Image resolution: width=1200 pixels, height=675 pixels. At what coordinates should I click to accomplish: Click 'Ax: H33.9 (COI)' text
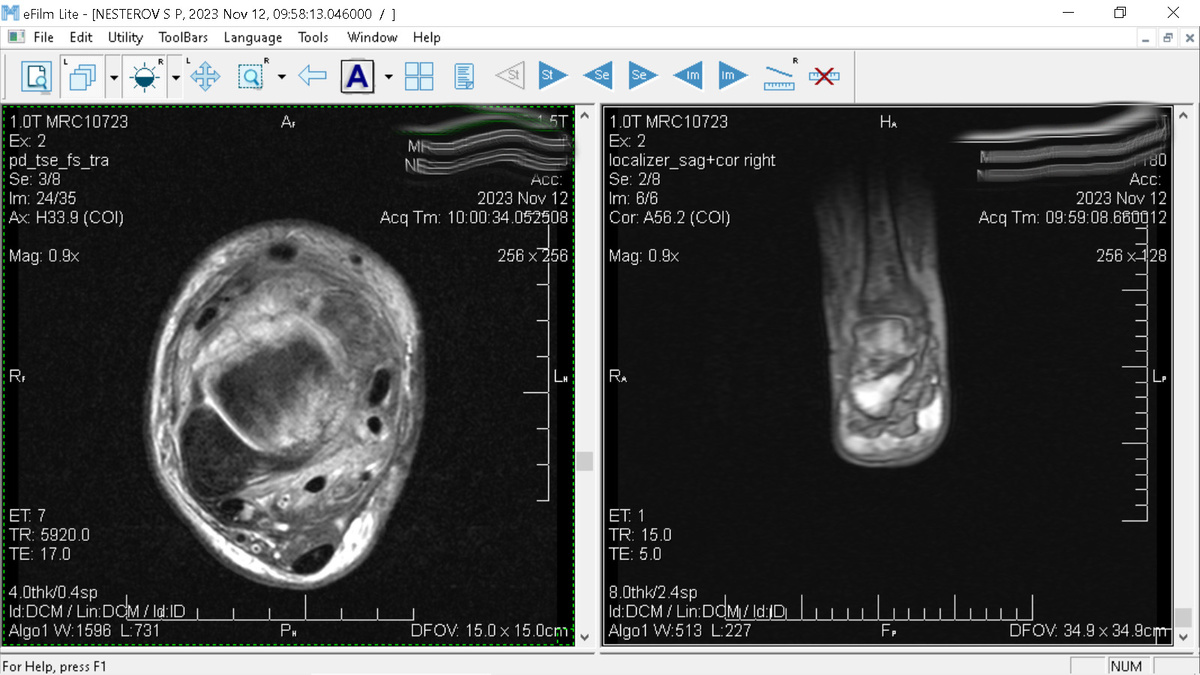click(66, 217)
